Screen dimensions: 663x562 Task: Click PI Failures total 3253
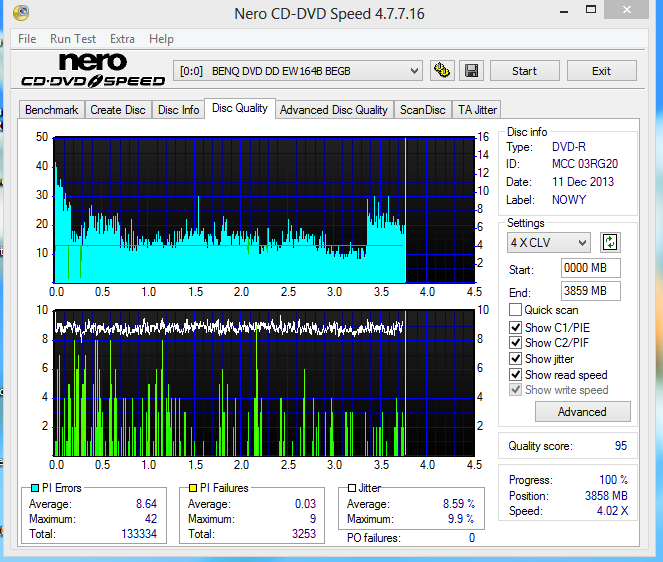304,534
